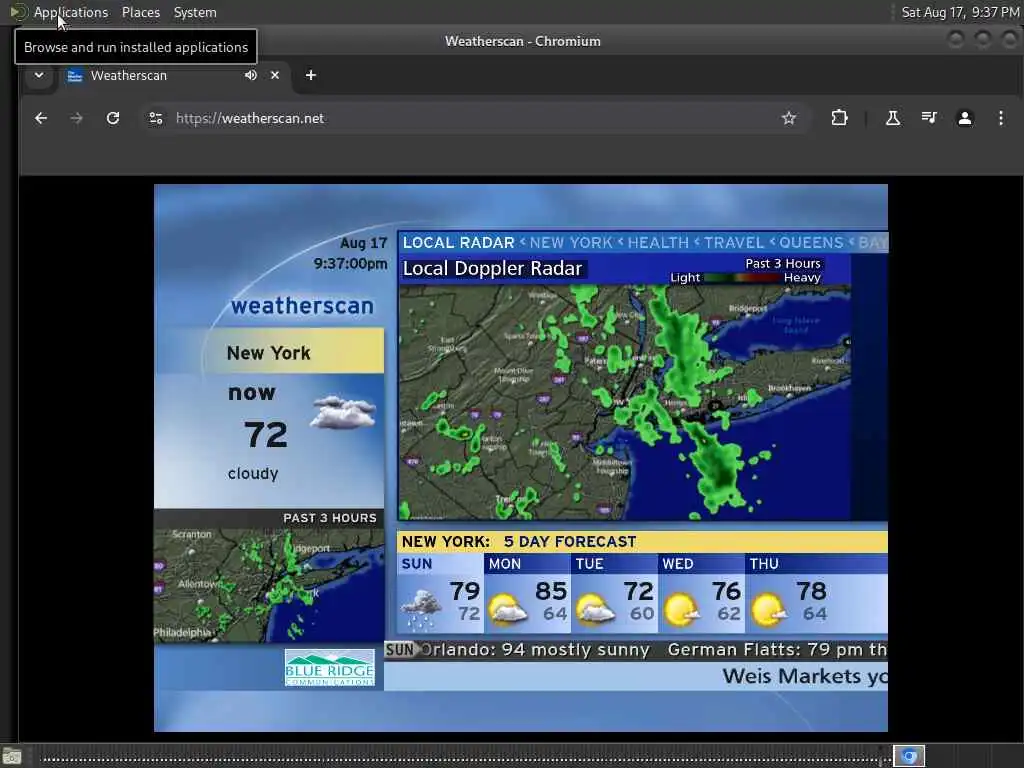The image size is (1024, 768).
Task: Click the Orlando: 94 mostly sunny ticker
Action: point(534,650)
